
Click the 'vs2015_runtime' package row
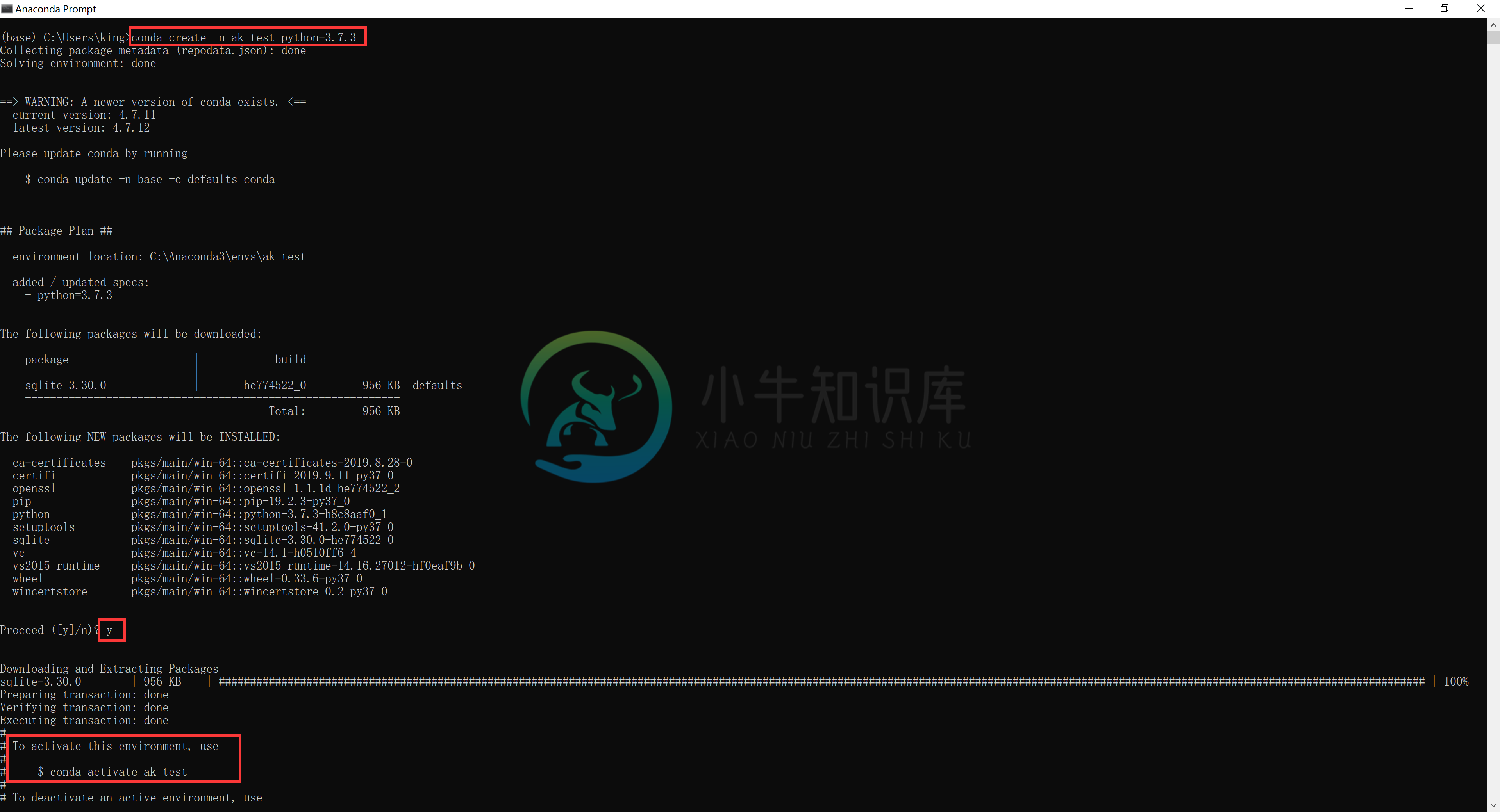244,566
